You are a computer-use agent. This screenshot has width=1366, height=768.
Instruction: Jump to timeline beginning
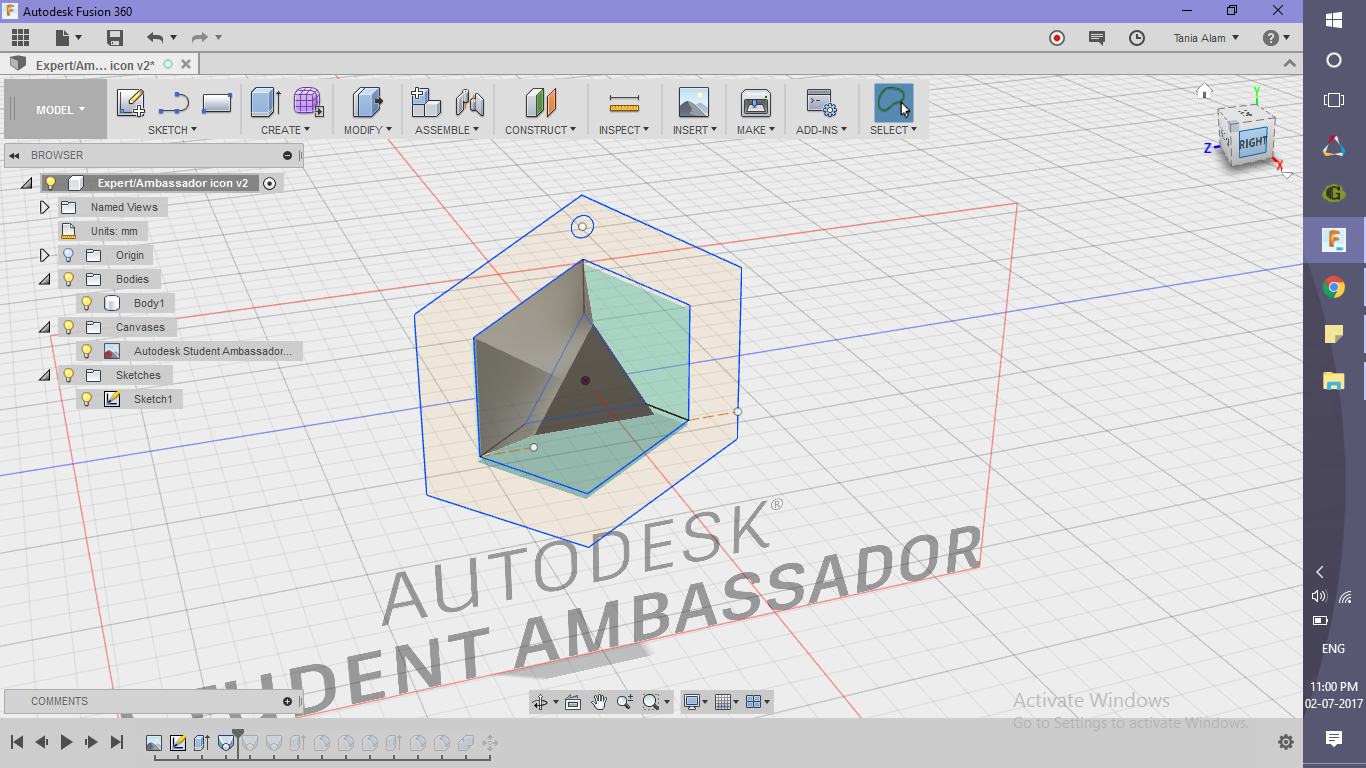(17, 742)
